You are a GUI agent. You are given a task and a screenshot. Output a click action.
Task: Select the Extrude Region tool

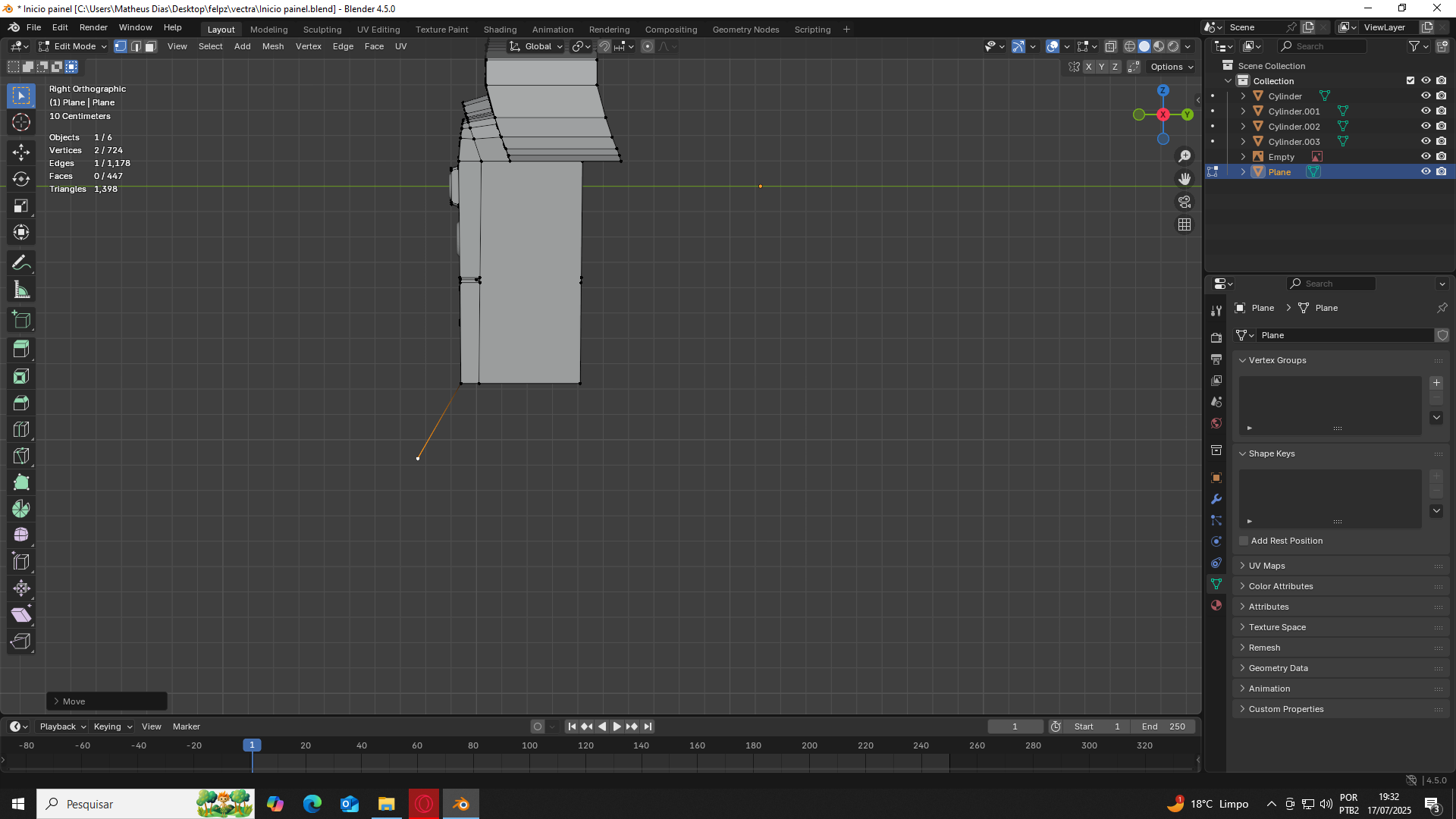click(21, 350)
